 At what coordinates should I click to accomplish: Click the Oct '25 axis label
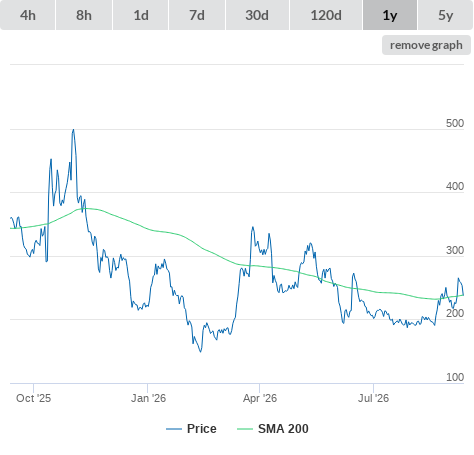pos(33,398)
